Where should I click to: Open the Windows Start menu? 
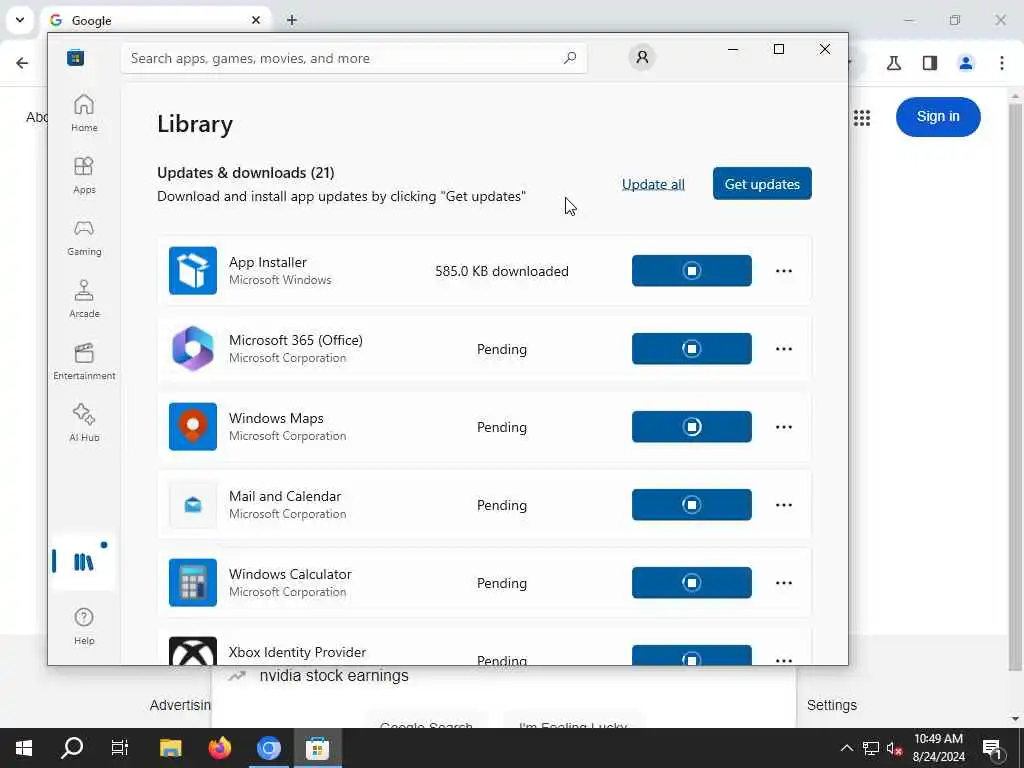click(24, 748)
